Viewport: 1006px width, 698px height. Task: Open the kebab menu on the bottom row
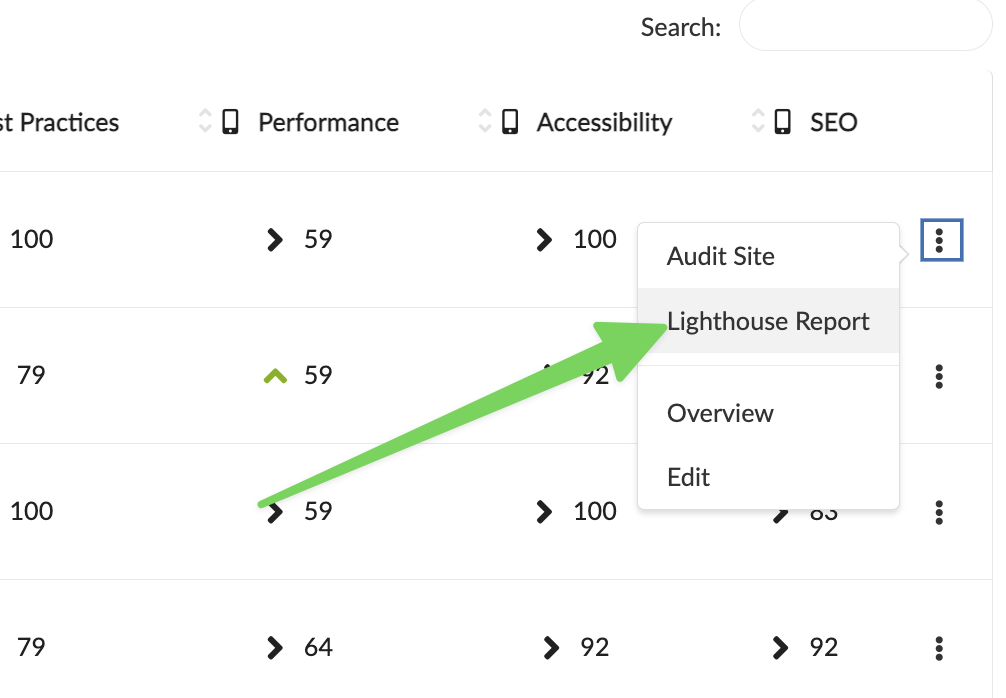tap(938, 648)
